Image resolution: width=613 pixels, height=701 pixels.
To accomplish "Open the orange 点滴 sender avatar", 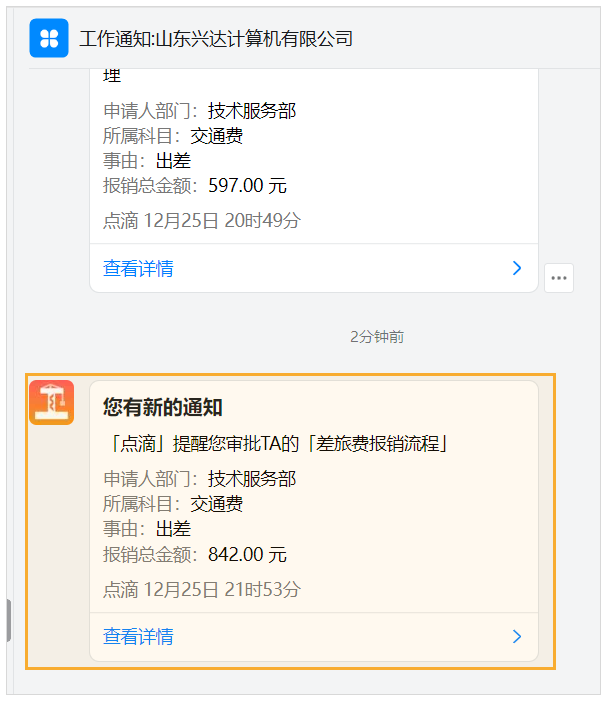I will click(x=51, y=402).
